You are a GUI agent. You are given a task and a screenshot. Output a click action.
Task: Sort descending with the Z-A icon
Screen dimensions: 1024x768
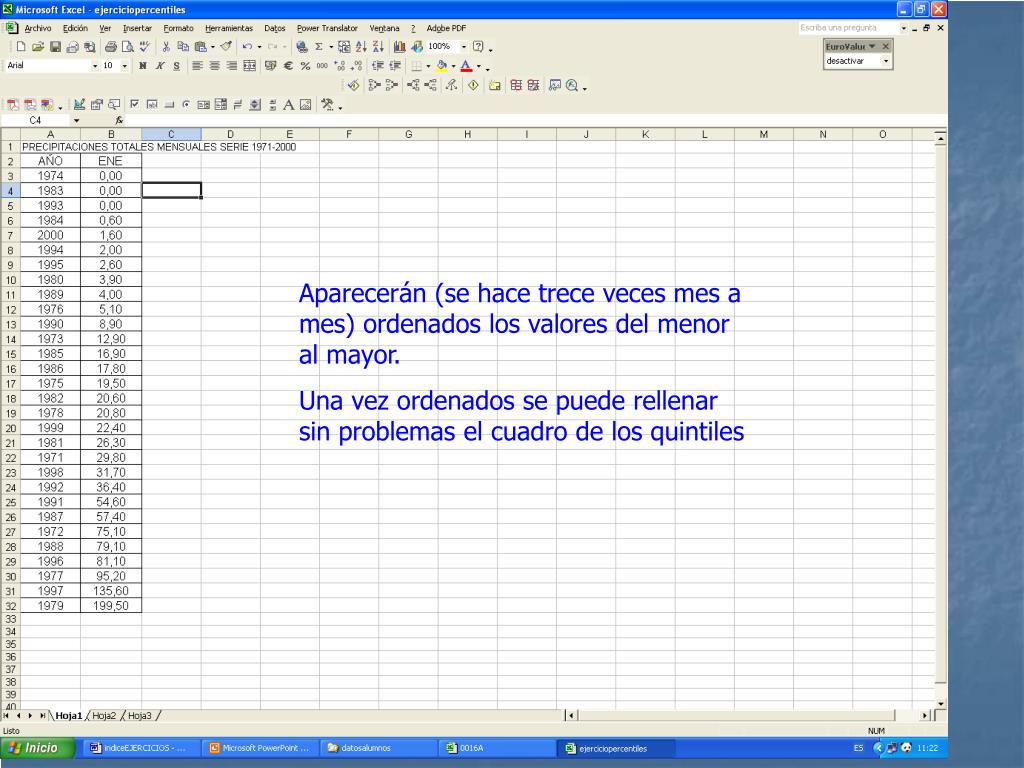pos(378,46)
